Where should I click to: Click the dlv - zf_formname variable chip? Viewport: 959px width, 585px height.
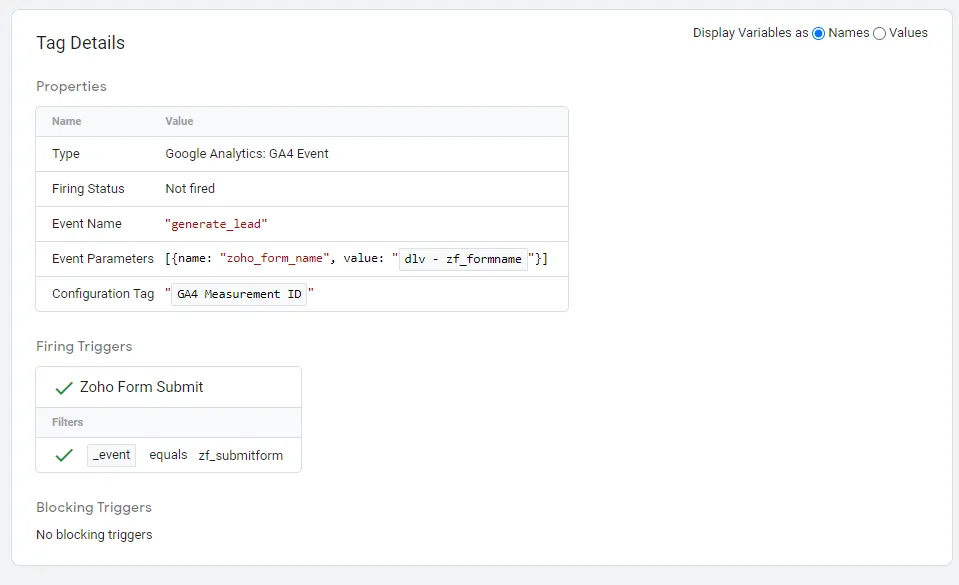pos(463,259)
